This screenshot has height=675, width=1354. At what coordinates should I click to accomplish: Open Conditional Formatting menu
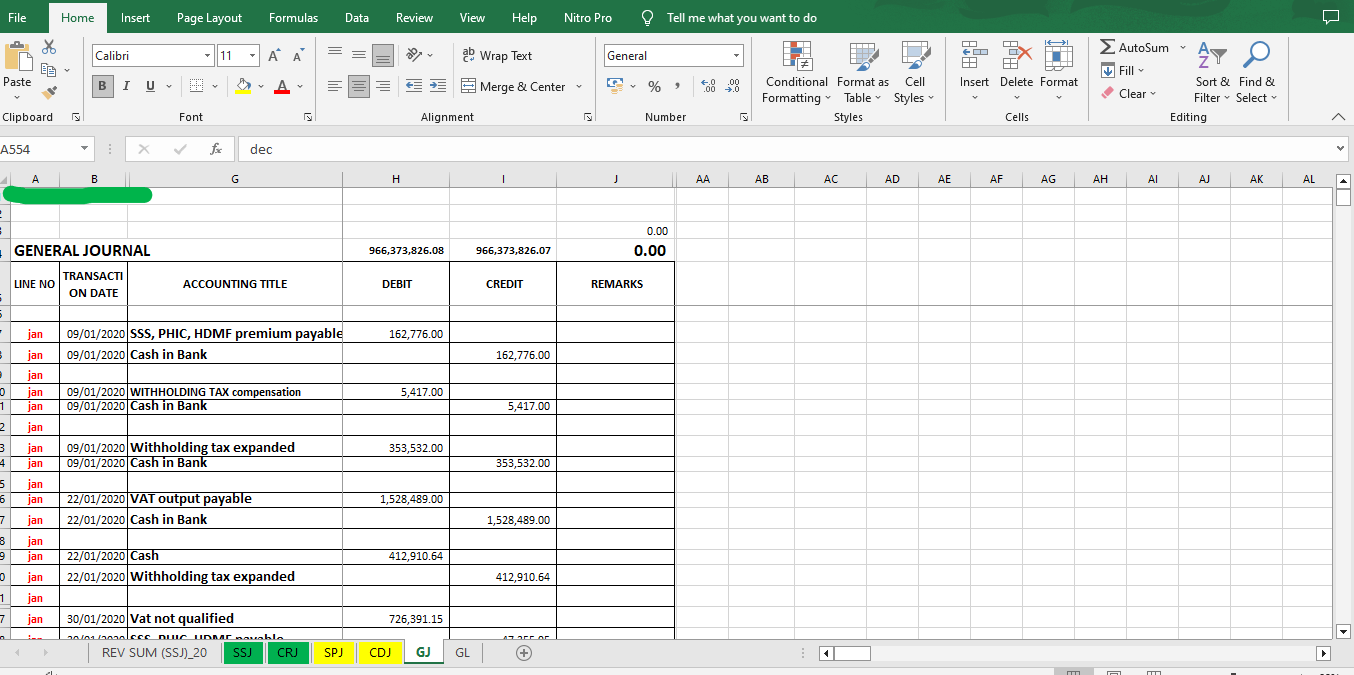coord(796,72)
